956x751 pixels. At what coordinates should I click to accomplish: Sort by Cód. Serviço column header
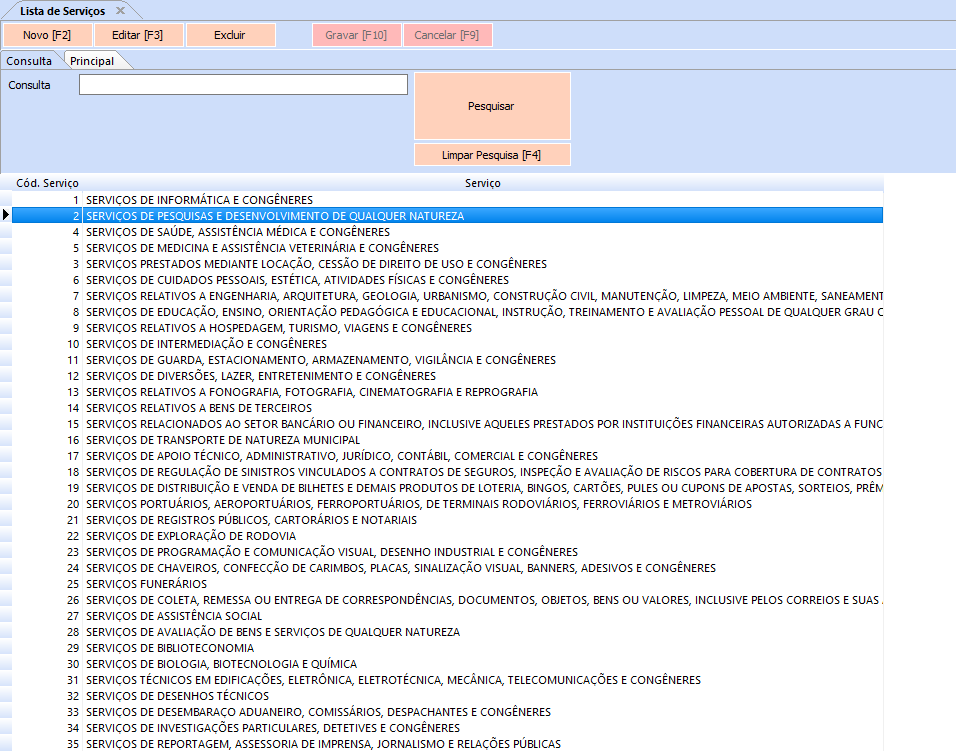point(47,184)
